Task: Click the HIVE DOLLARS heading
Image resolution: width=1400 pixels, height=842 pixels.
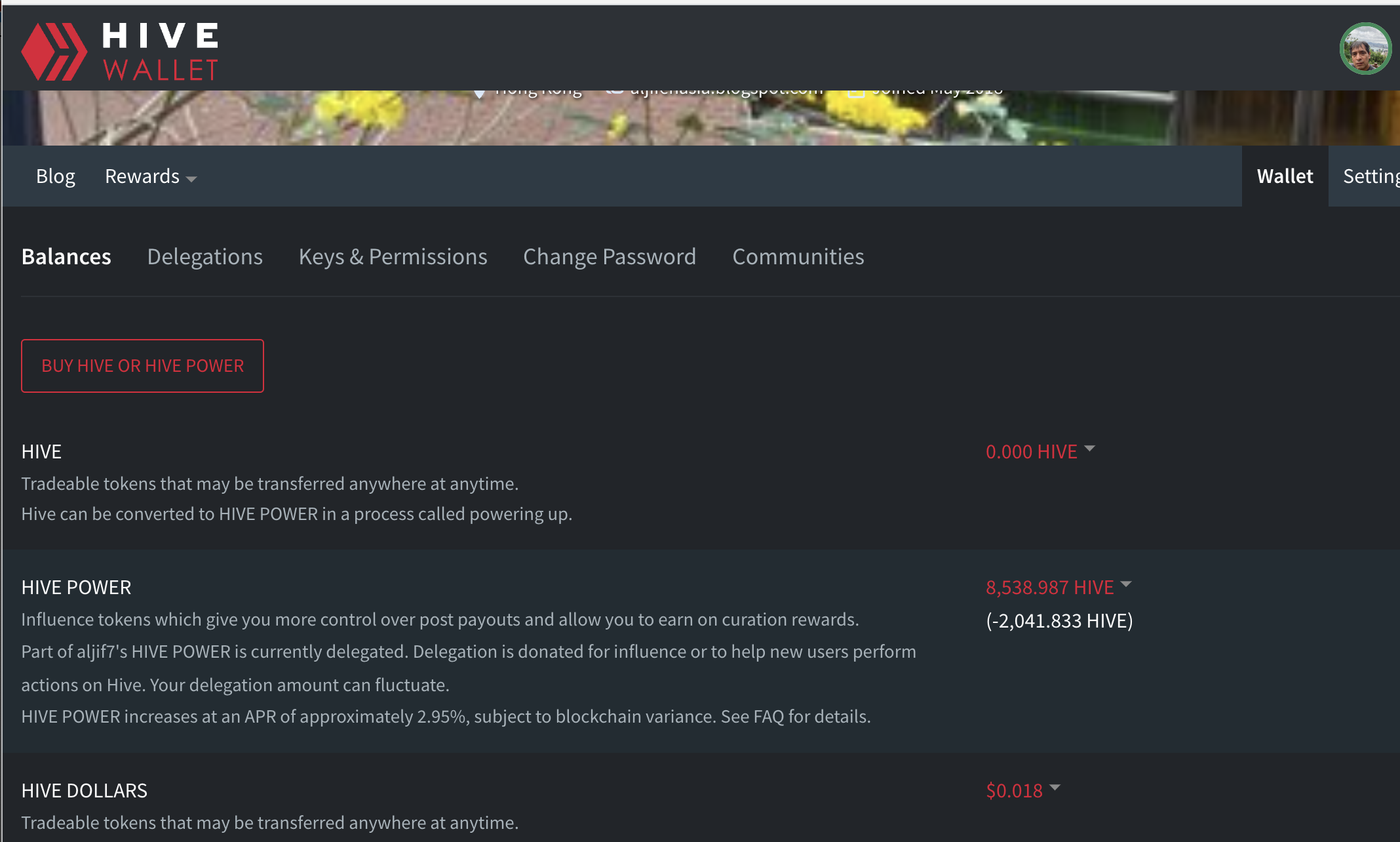Action: point(85,790)
